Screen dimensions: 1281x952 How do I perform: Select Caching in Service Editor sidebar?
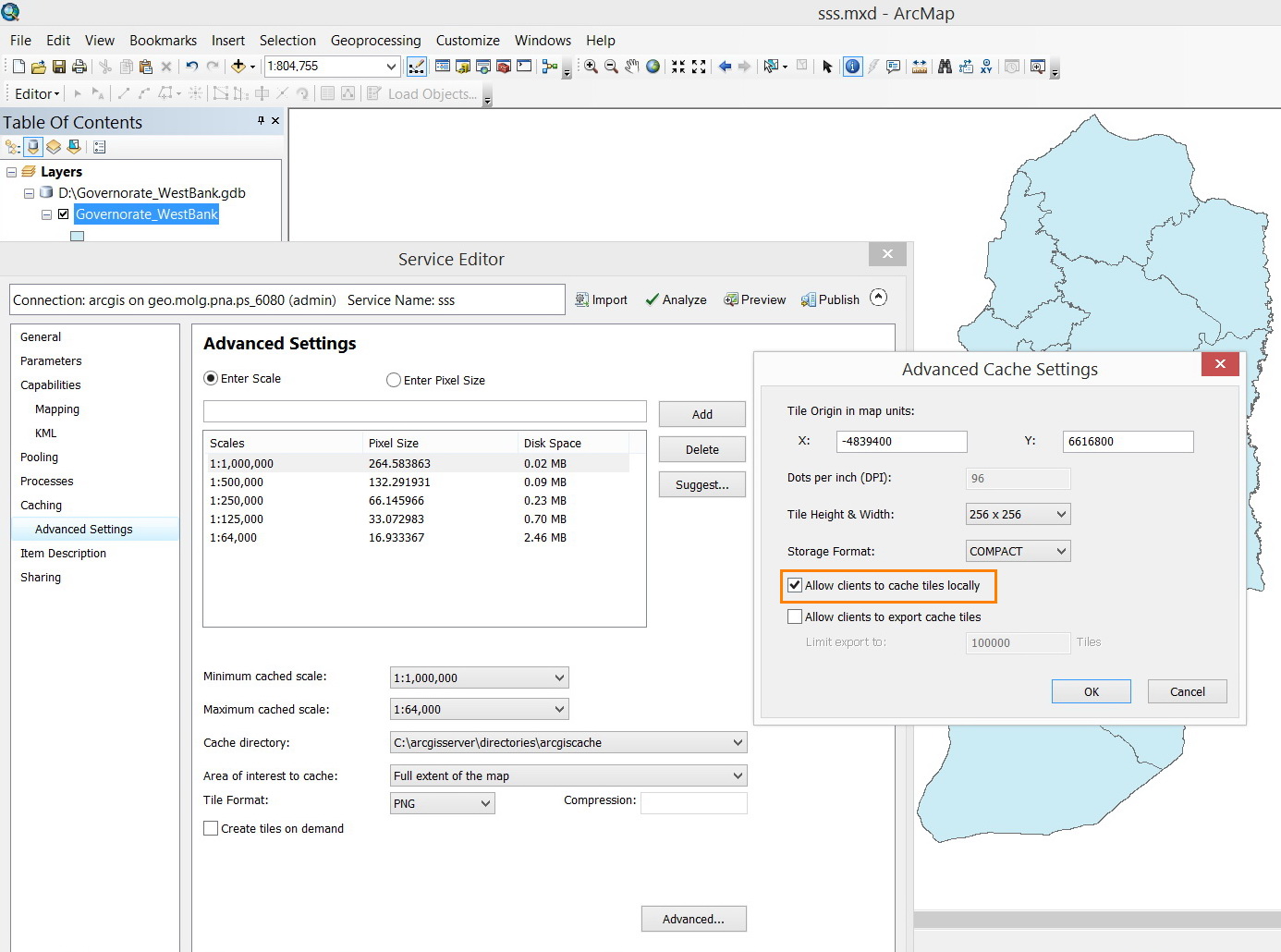(41, 506)
